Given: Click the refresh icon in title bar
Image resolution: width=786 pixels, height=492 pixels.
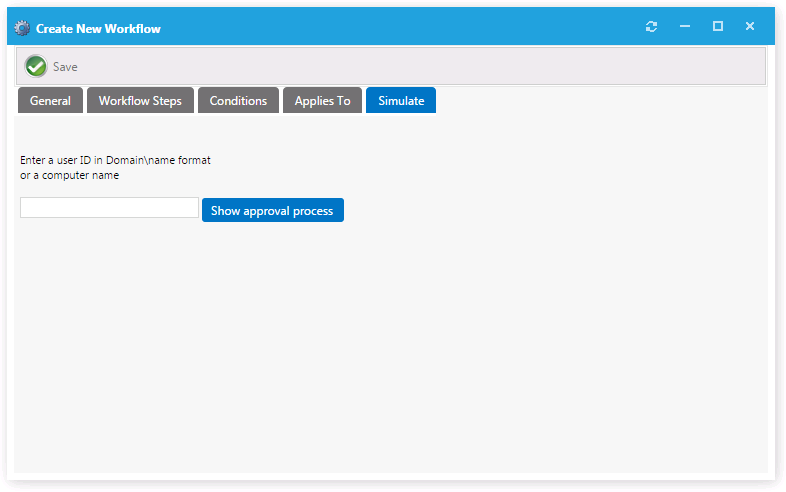Looking at the screenshot, I should tap(652, 27).
